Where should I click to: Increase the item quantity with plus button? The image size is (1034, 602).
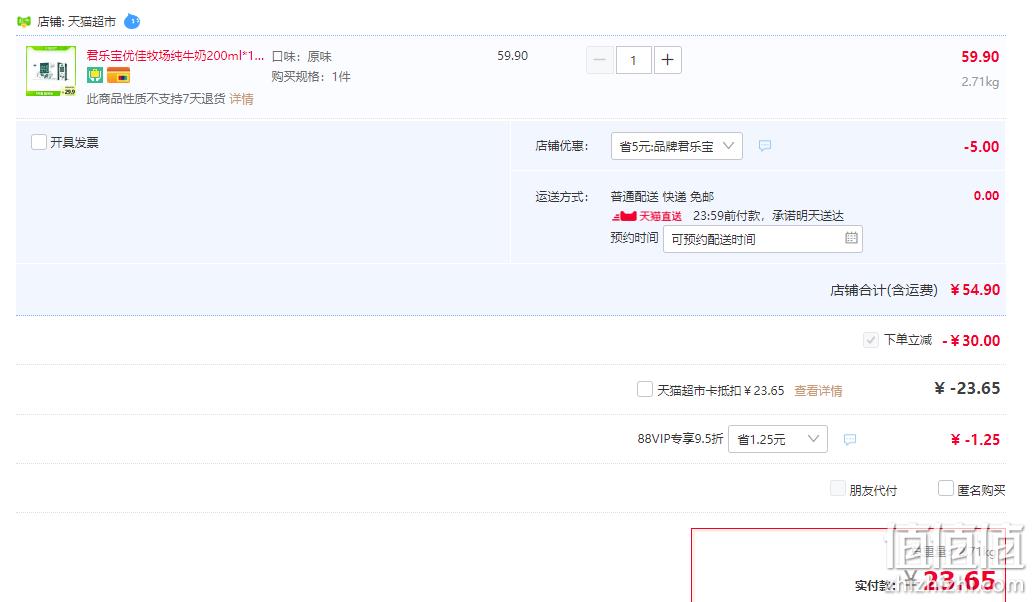pyautogui.click(x=667, y=60)
